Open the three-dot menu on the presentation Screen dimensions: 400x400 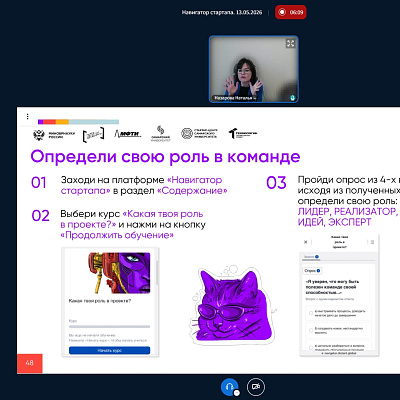27,116
